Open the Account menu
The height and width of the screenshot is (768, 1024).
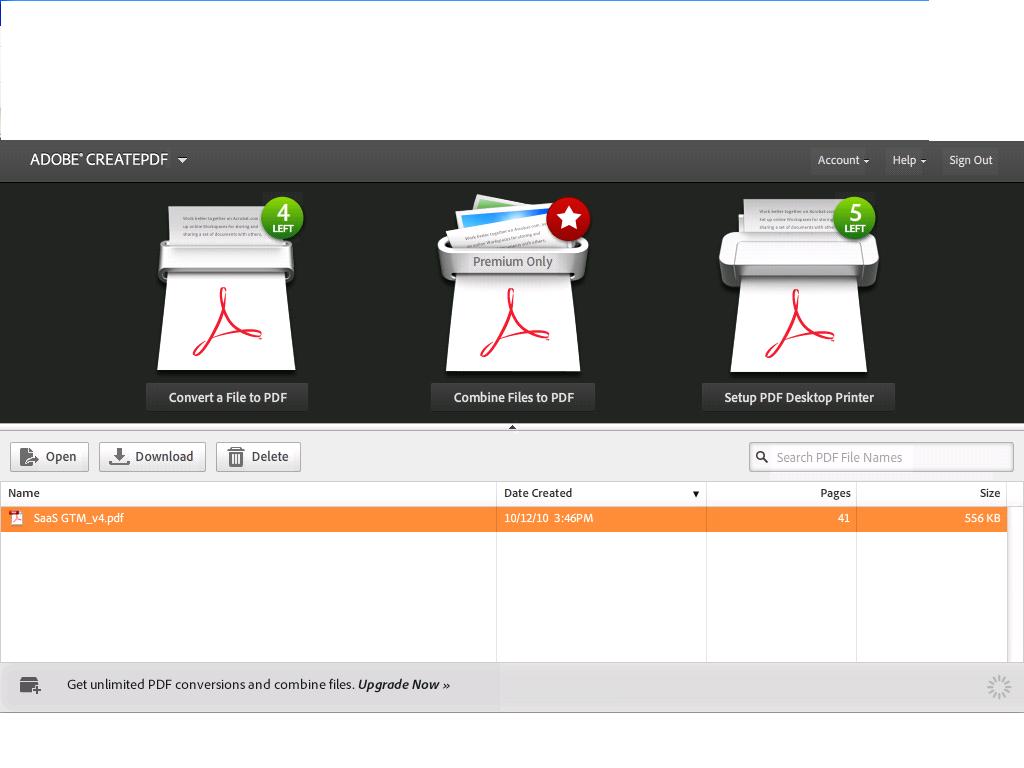pyautogui.click(x=842, y=160)
